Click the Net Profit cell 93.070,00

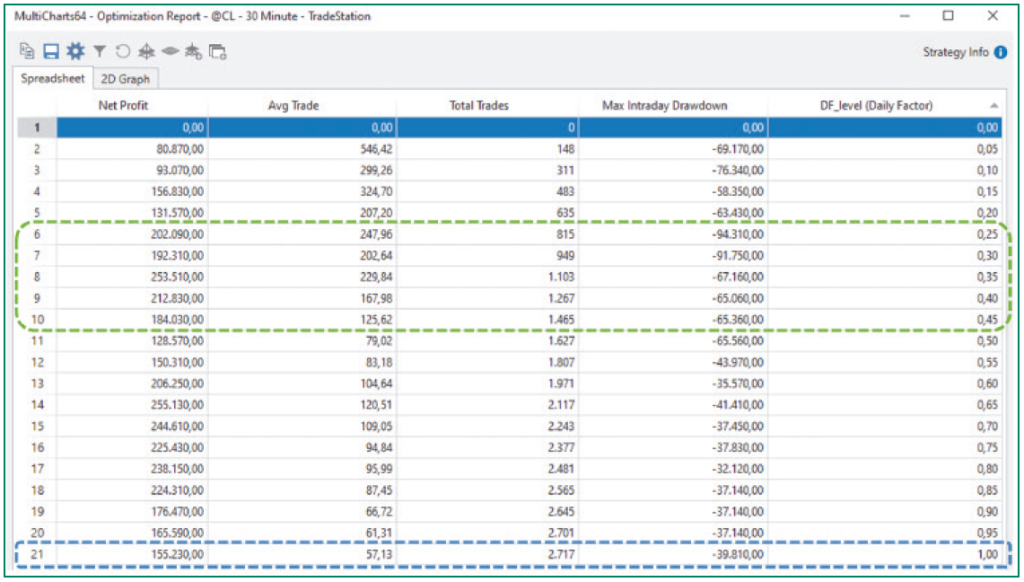tap(133, 170)
